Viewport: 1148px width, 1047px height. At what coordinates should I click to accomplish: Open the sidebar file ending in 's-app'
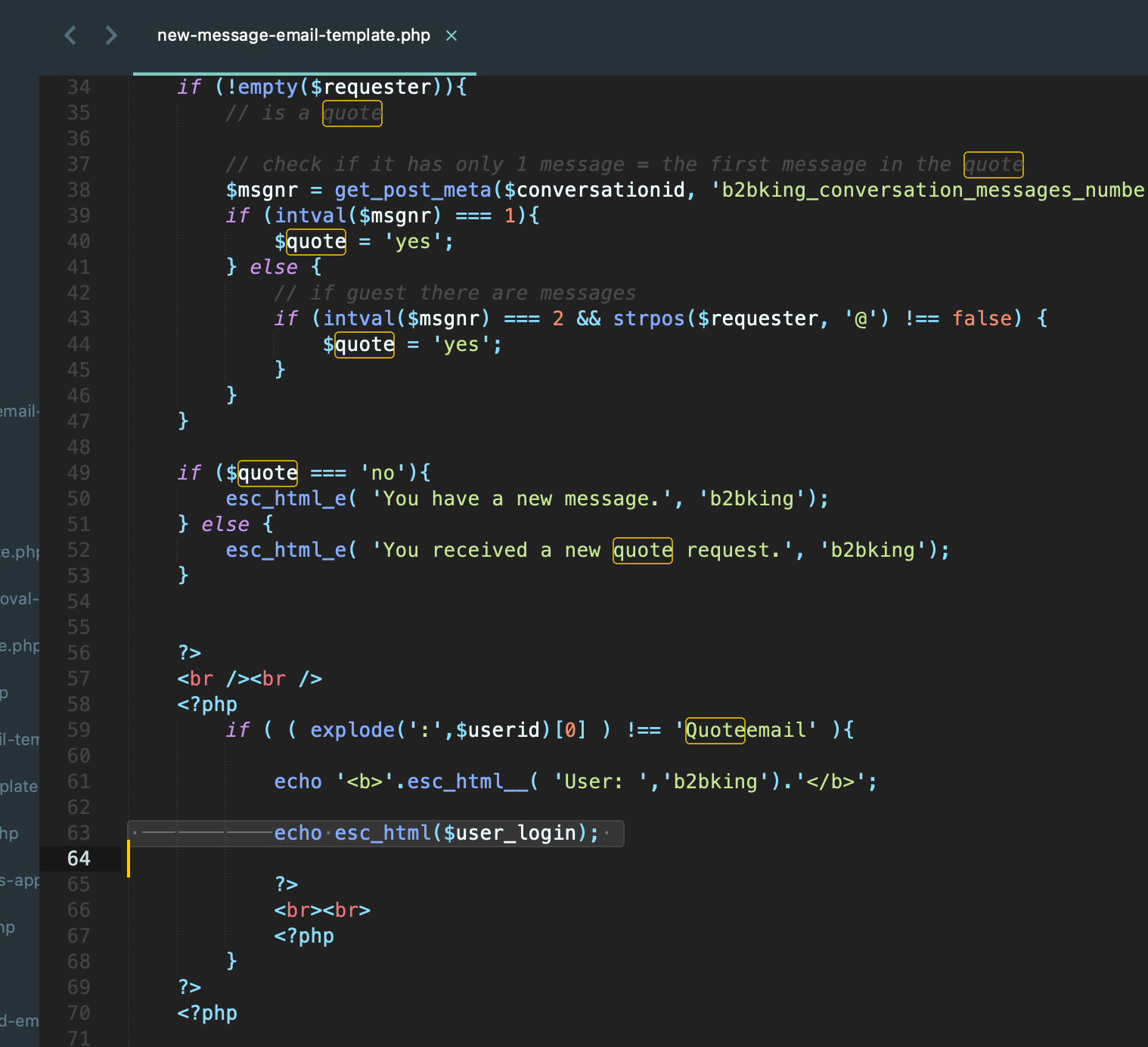pyautogui.click(x=20, y=880)
